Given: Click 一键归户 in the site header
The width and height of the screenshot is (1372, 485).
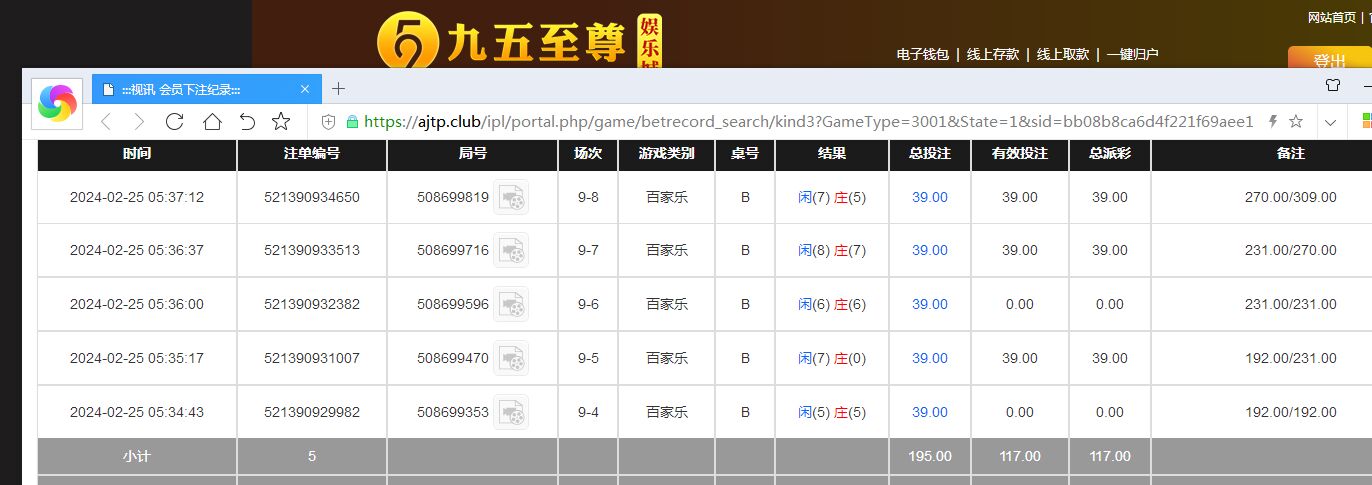Looking at the screenshot, I should point(1132,54).
